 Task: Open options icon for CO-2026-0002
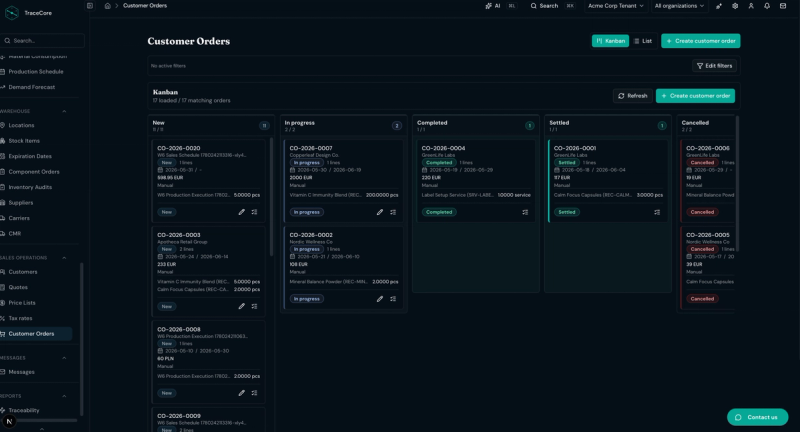pyautogui.click(x=393, y=299)
